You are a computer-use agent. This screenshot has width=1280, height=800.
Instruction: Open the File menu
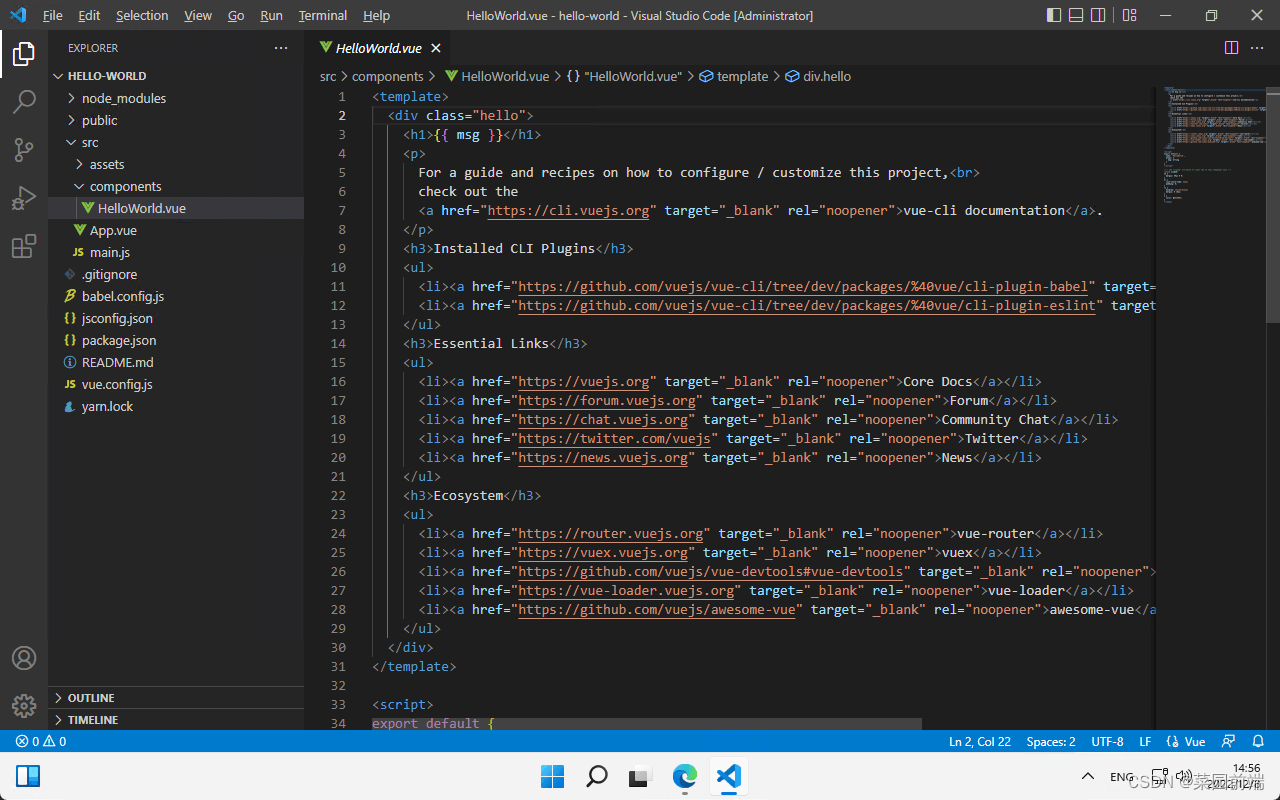(x=52, y=15)
